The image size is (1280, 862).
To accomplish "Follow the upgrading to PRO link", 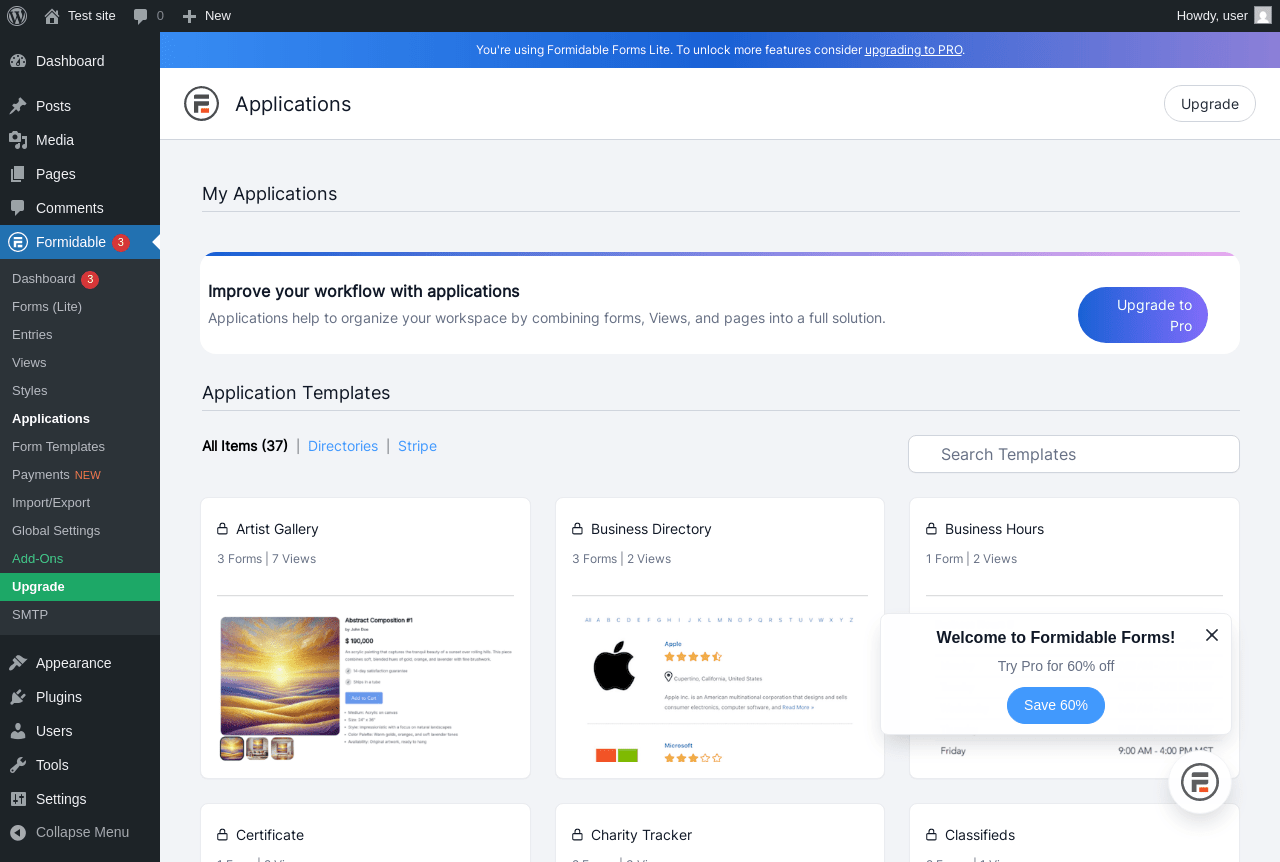I will pyautogui.click(x=914, y=50).
